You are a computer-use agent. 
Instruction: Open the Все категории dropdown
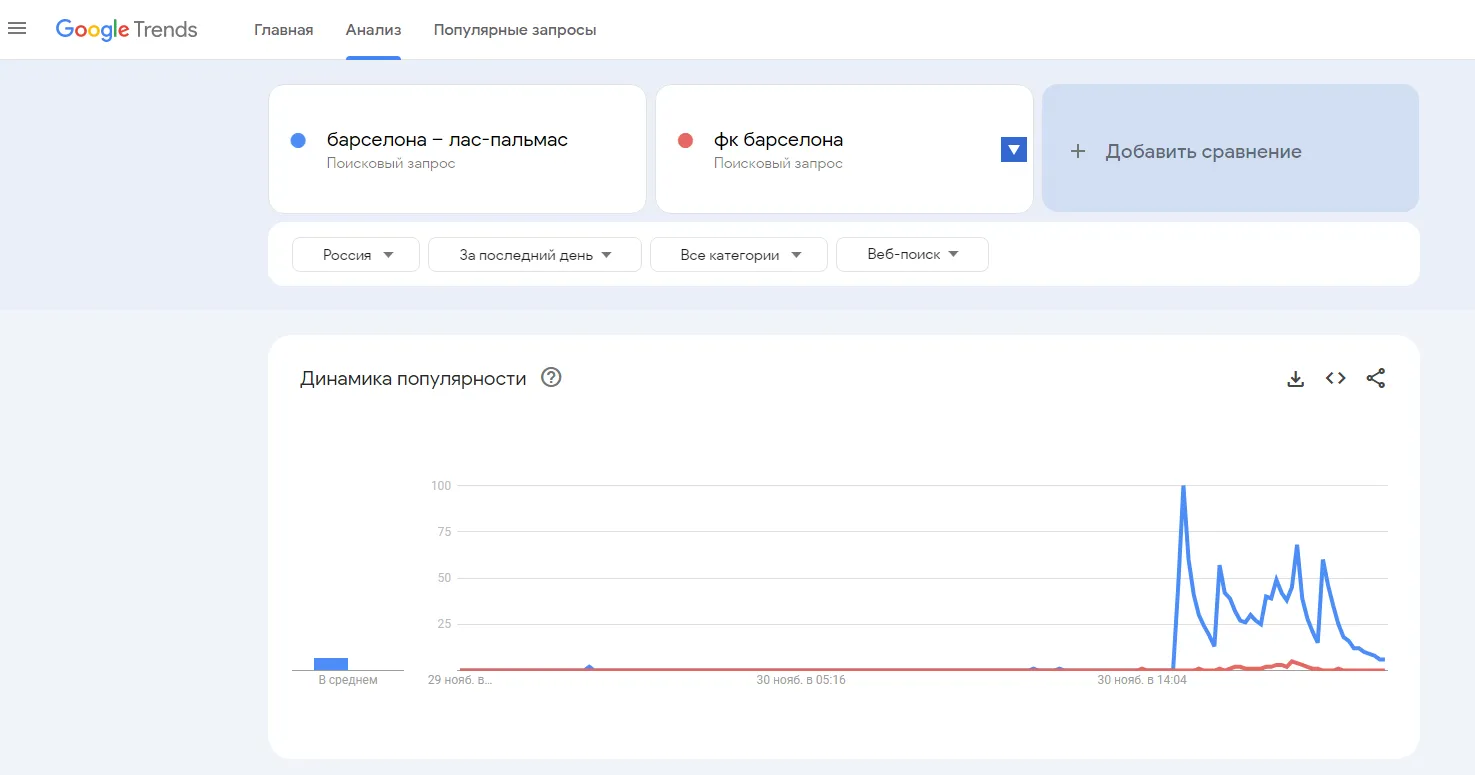click(739, 255)
